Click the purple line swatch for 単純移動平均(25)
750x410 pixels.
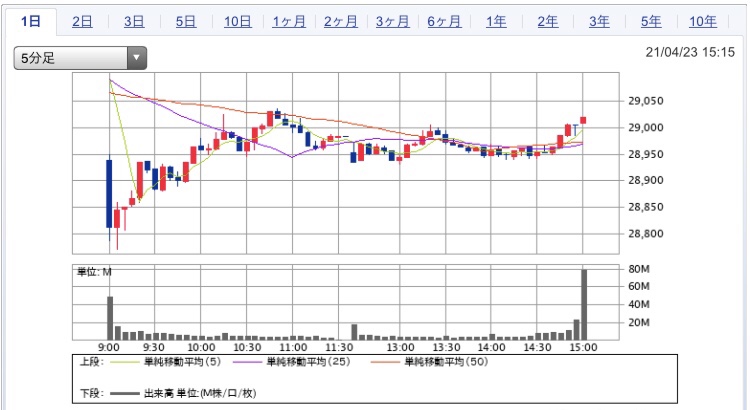247,362
